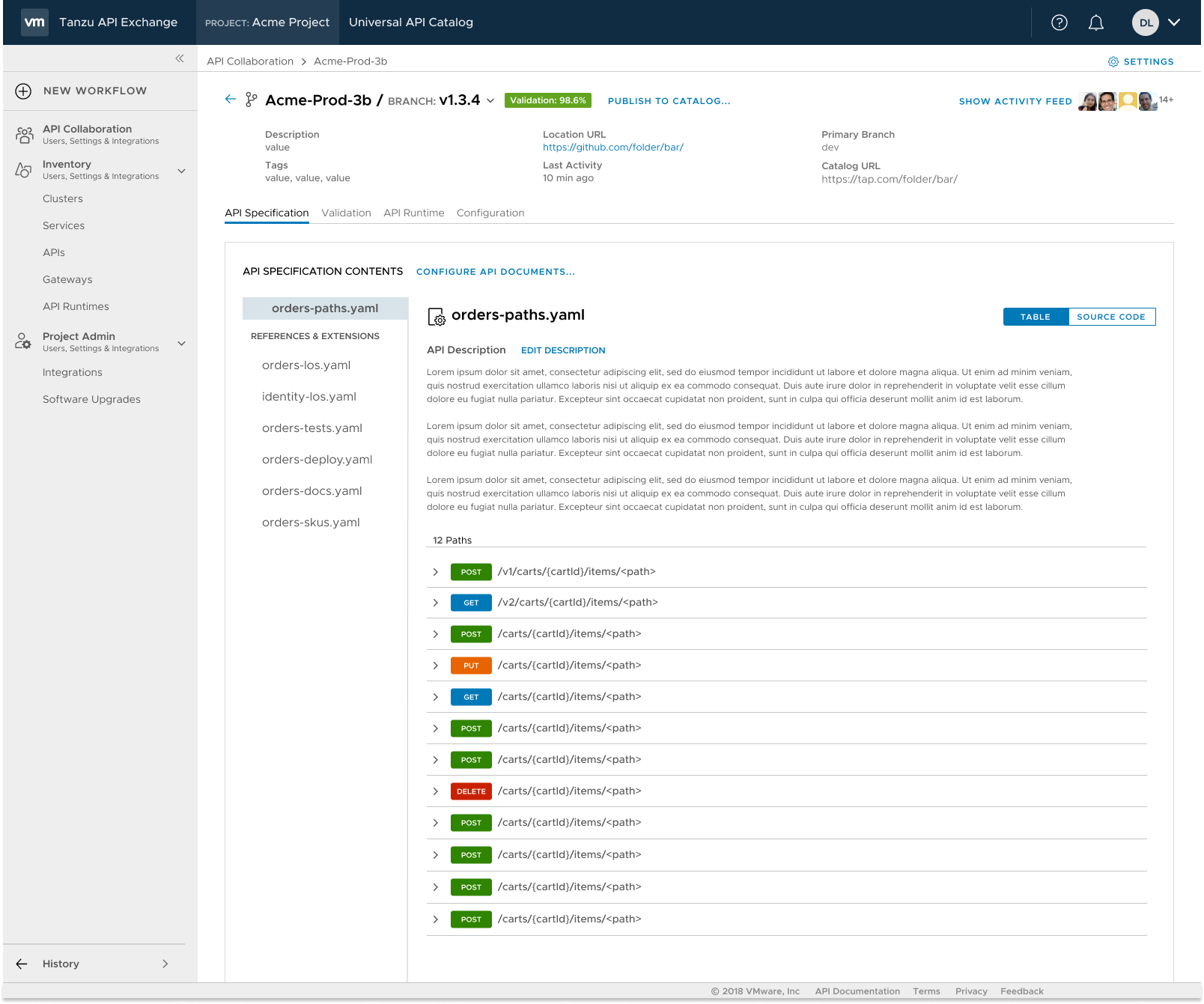Select orders-paths.yaml in file list
Viewport: 1204px width, 1004px height.
(x=325, y=308)
